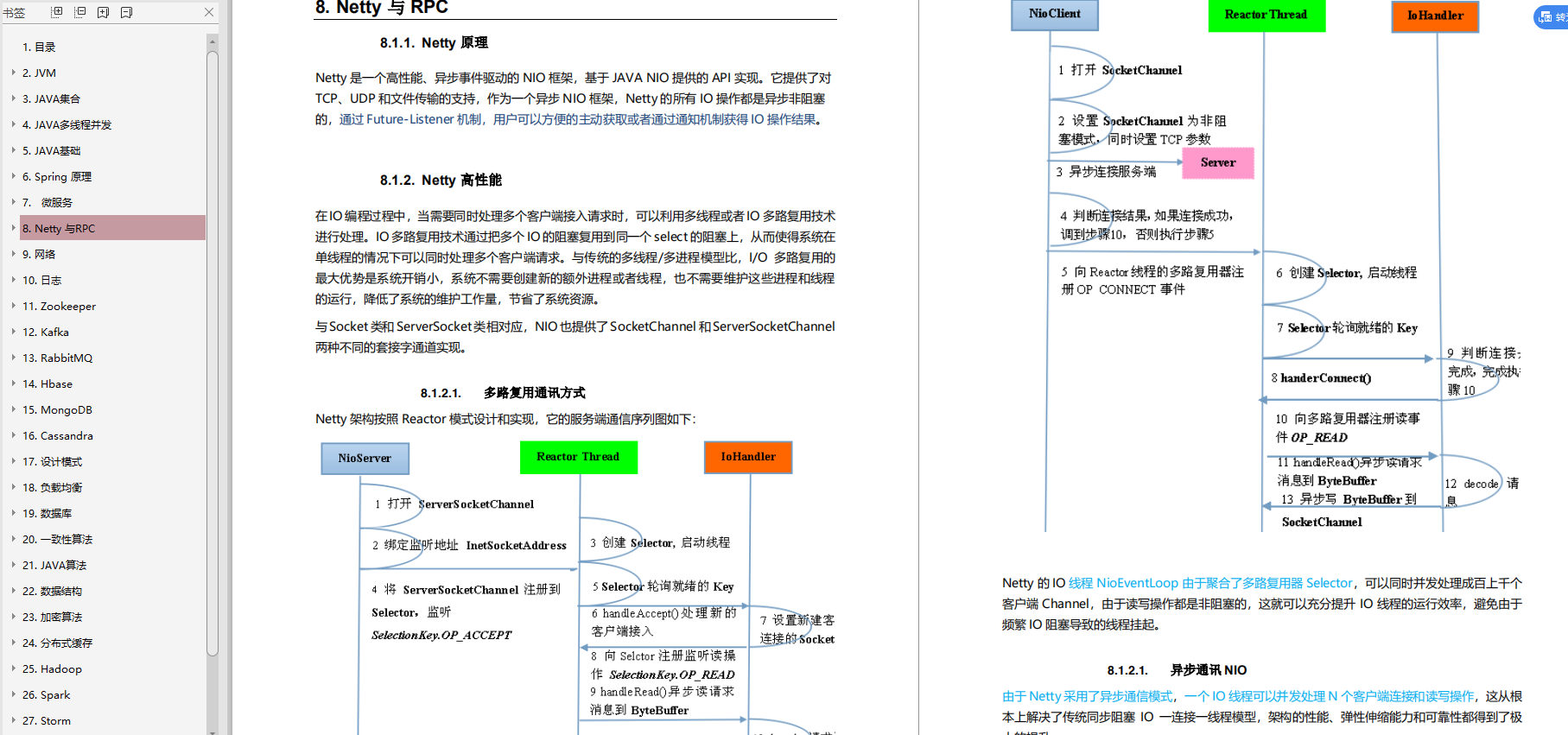
Task: Click the orange IoHandler box in left diagram
Action: 748,457
